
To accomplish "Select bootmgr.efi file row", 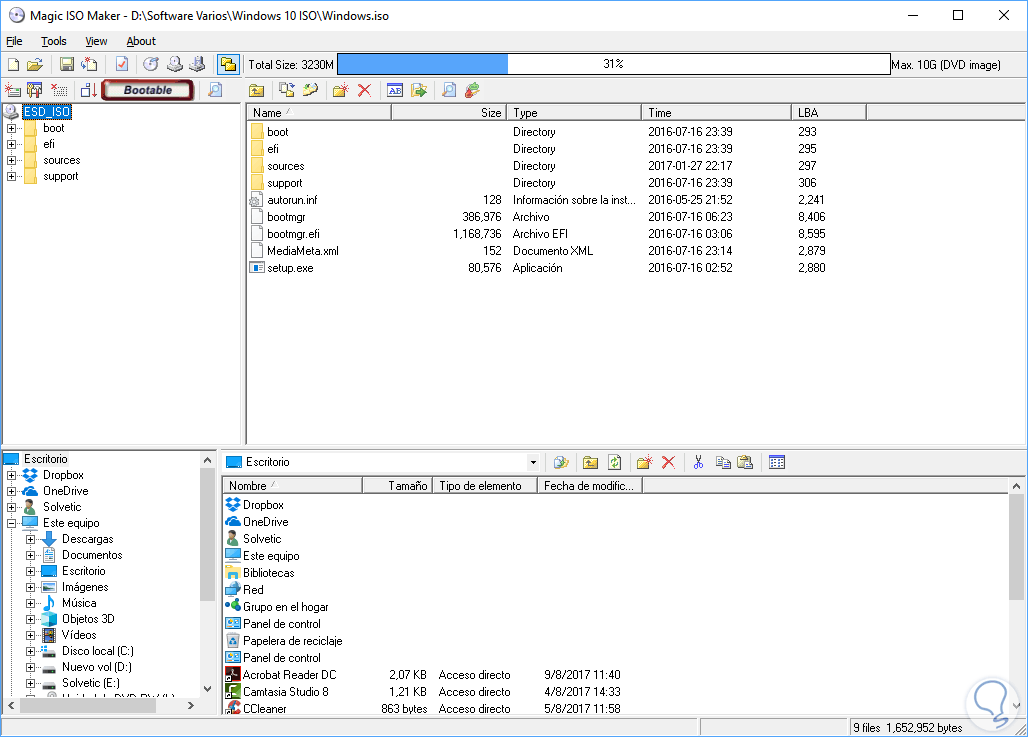I will [293, 234].
